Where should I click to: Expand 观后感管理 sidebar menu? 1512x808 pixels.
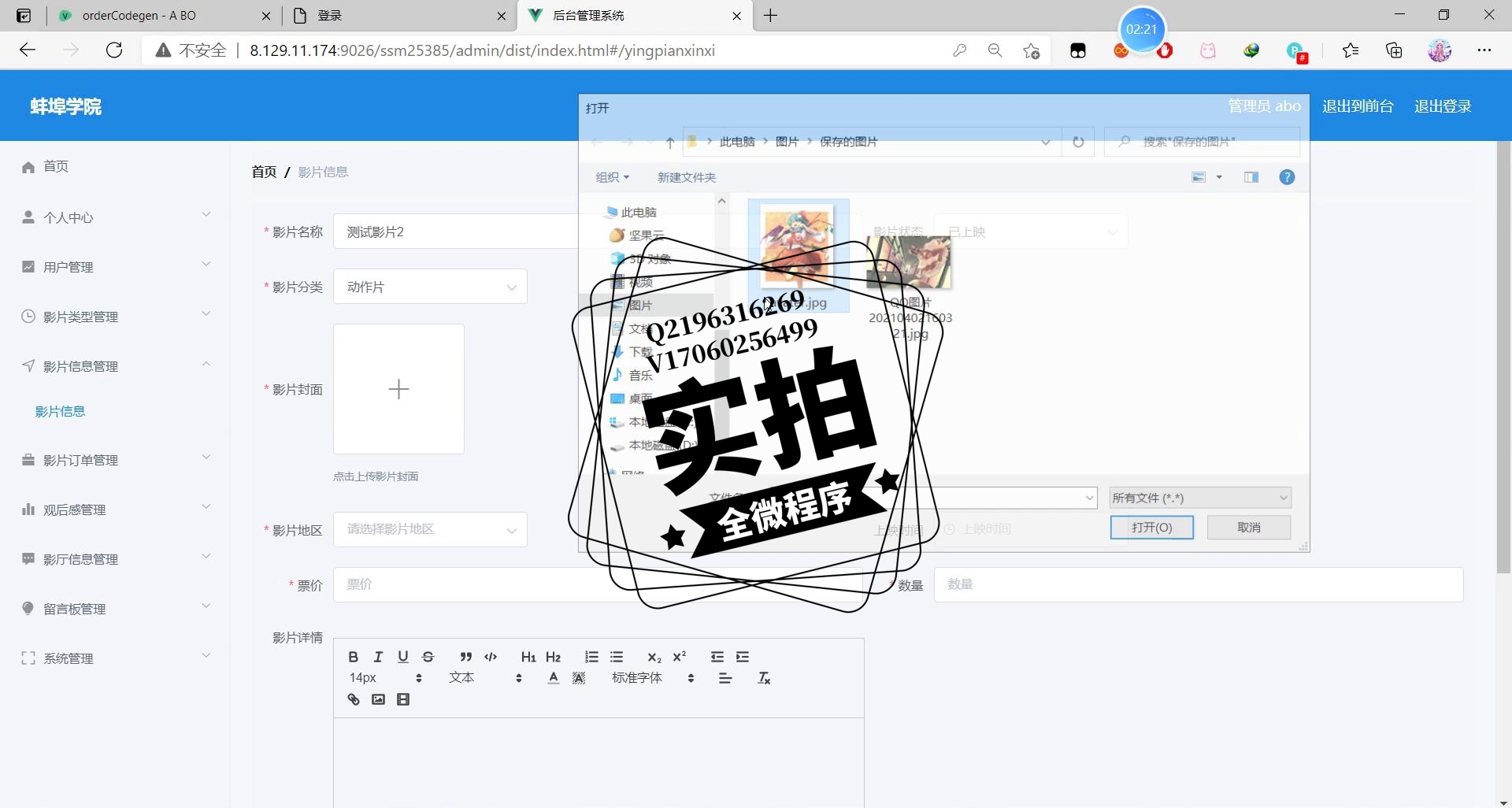point(115,510)
